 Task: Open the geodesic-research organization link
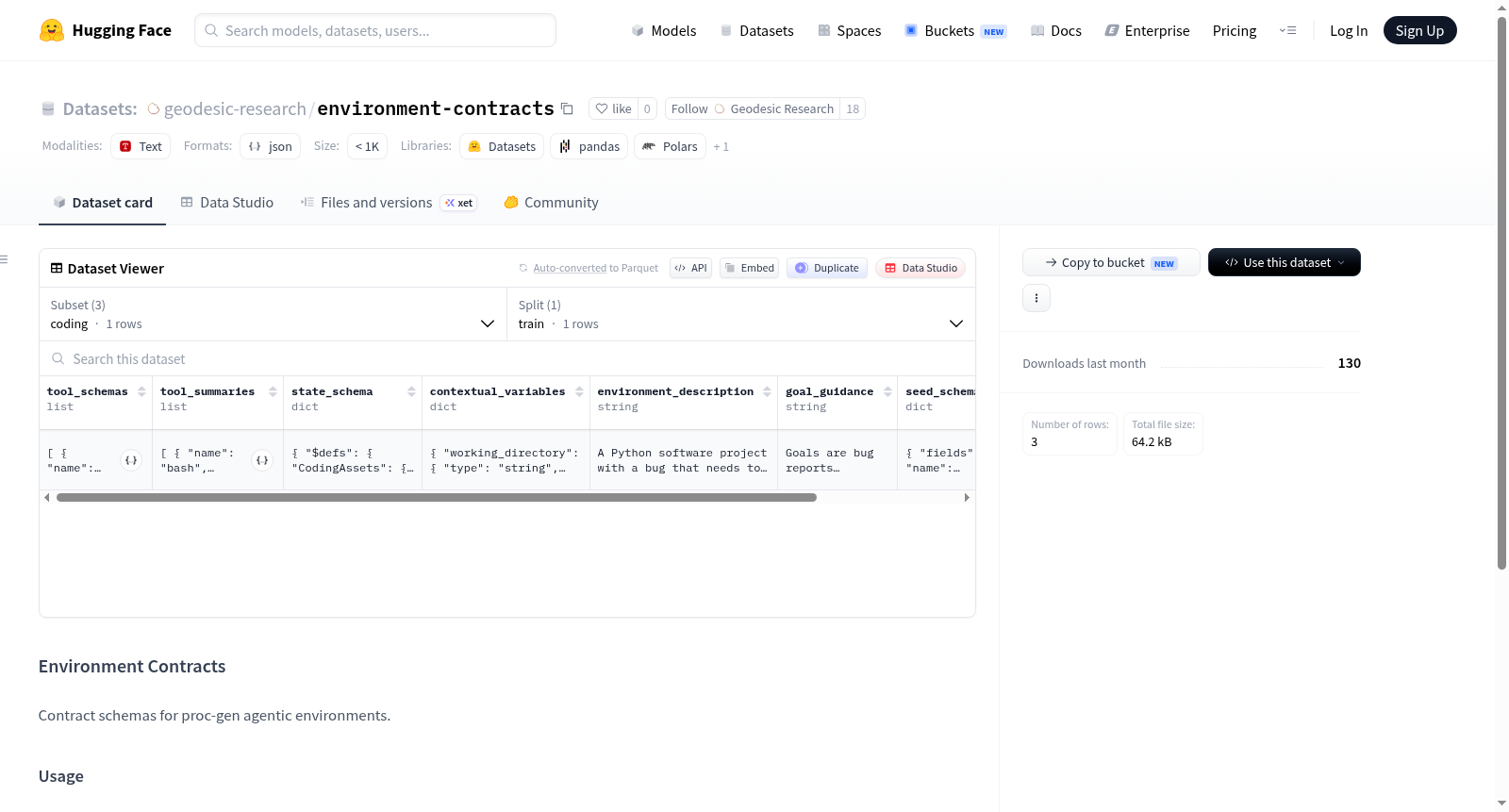coord(235,108)
